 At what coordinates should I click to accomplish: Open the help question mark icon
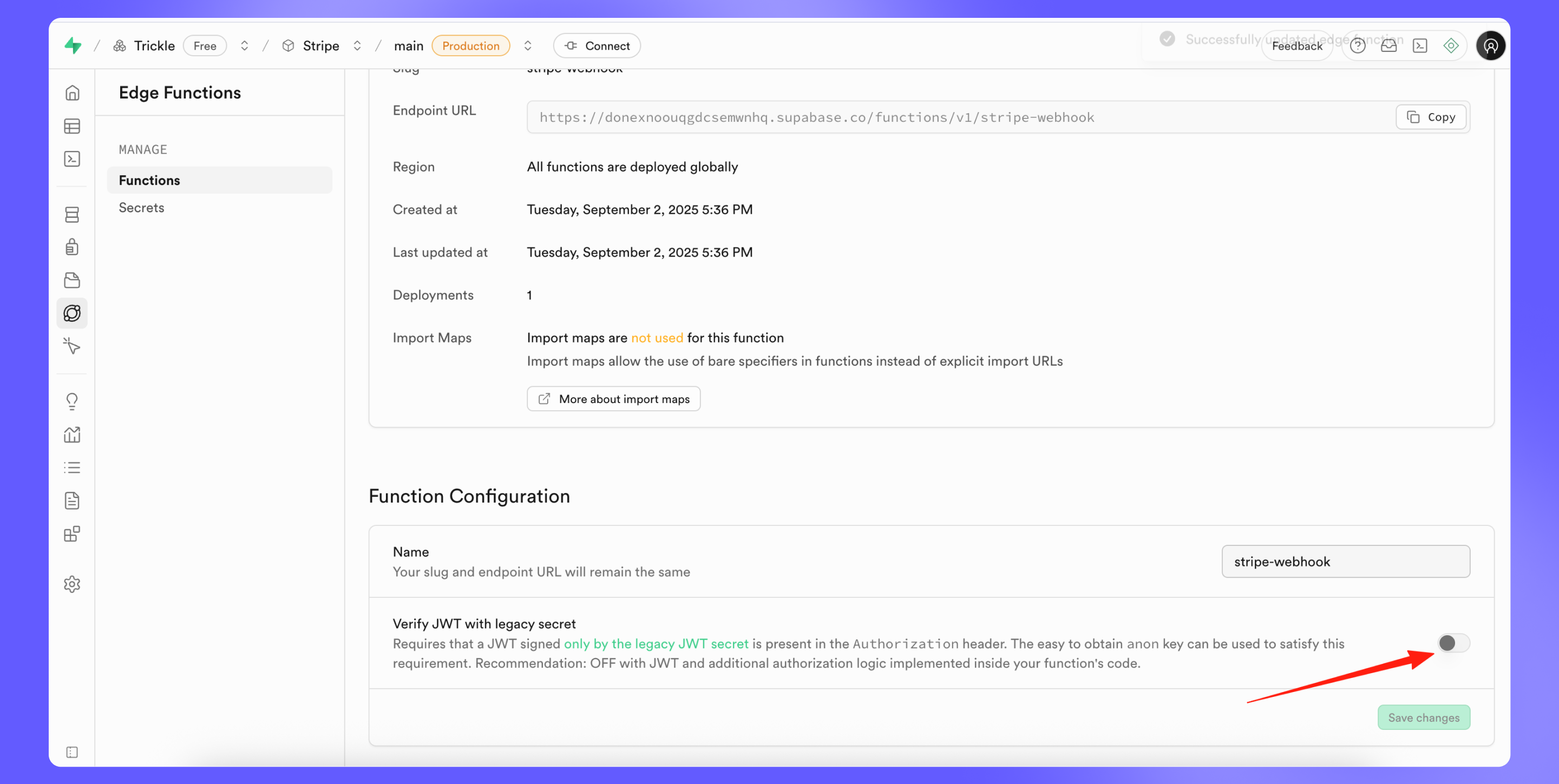point(1358,45)
